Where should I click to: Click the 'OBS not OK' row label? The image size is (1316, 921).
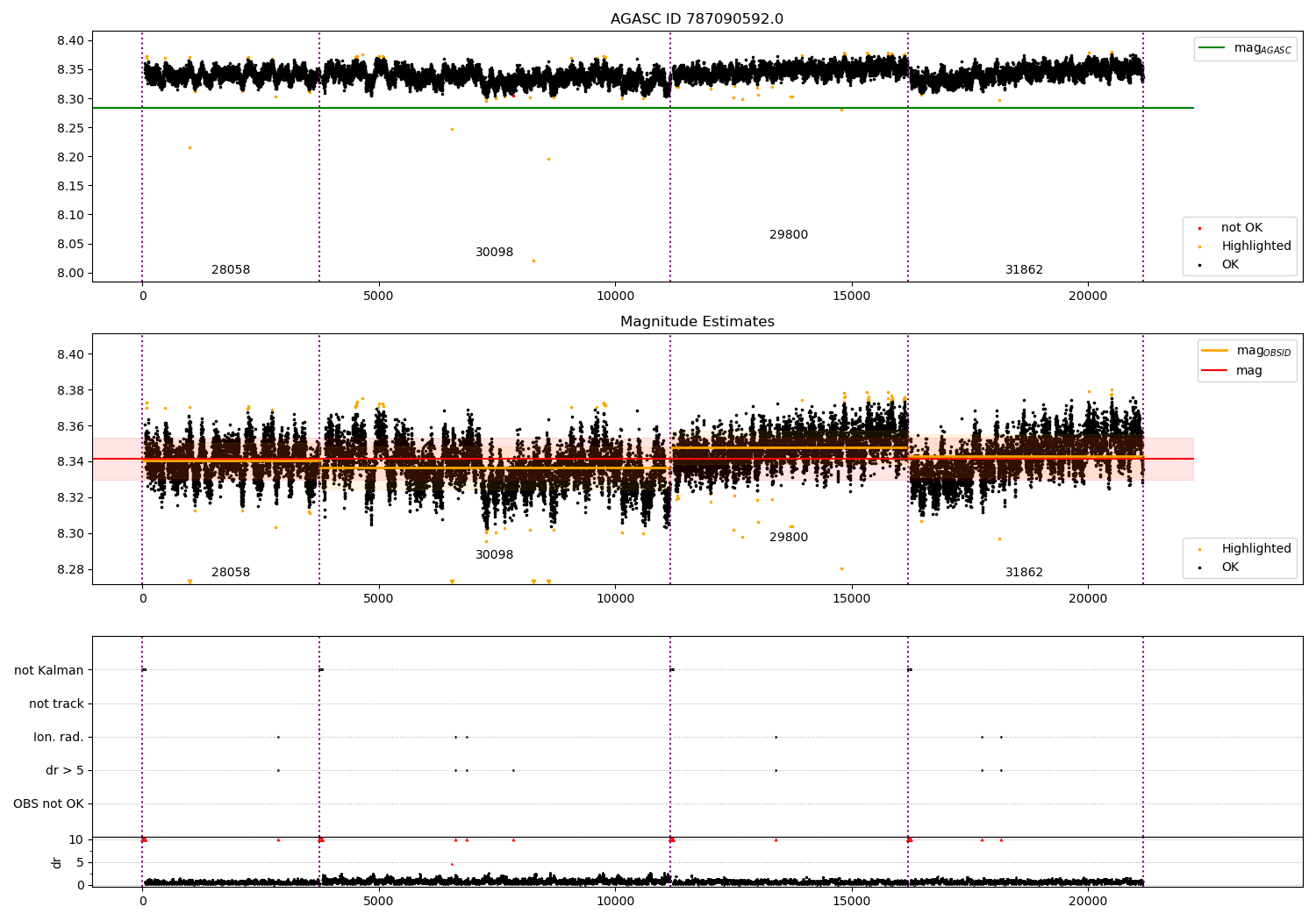click(x=48, y=803)
